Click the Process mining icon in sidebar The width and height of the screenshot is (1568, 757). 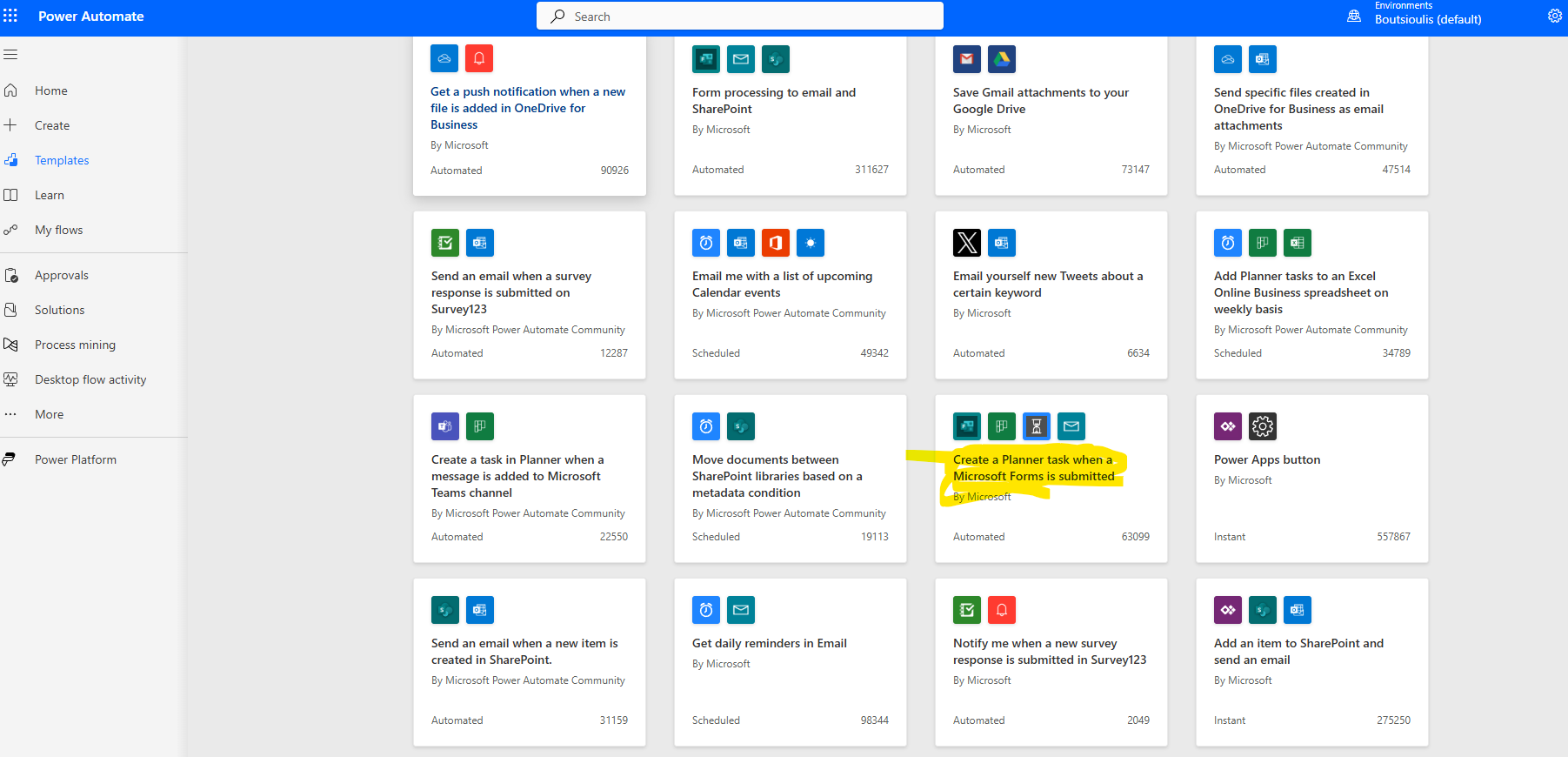point(10,345)
